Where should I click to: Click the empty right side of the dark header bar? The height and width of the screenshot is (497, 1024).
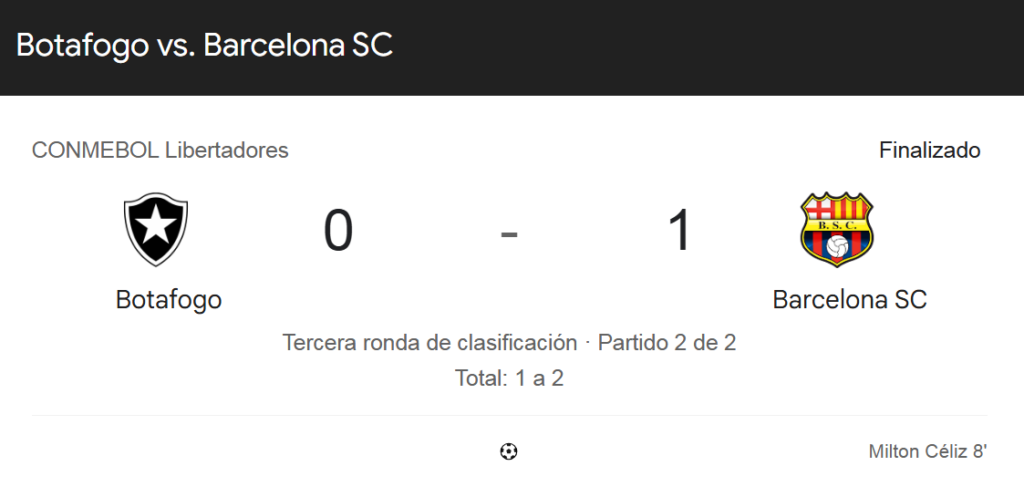750,46
